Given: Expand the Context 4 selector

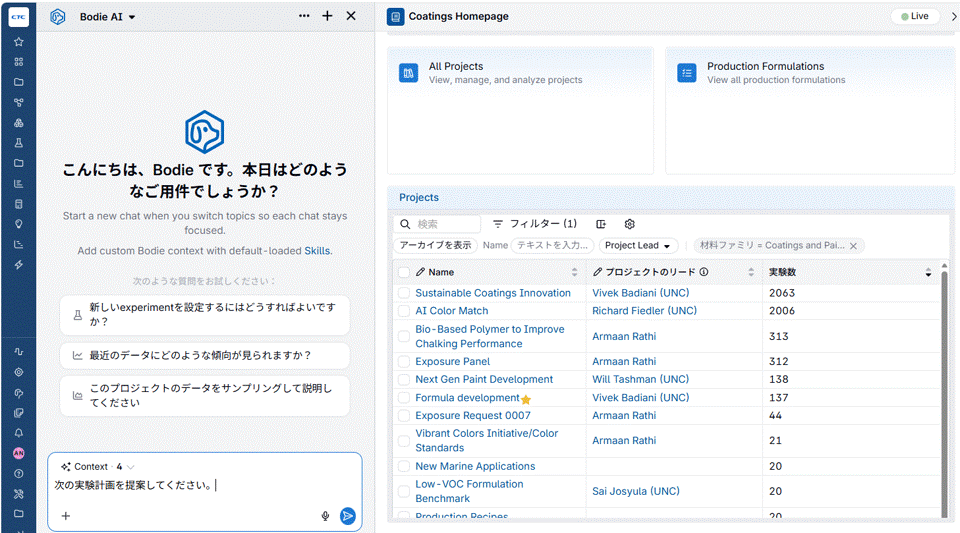Looking at the screenshot, I should tap(97, 466).
